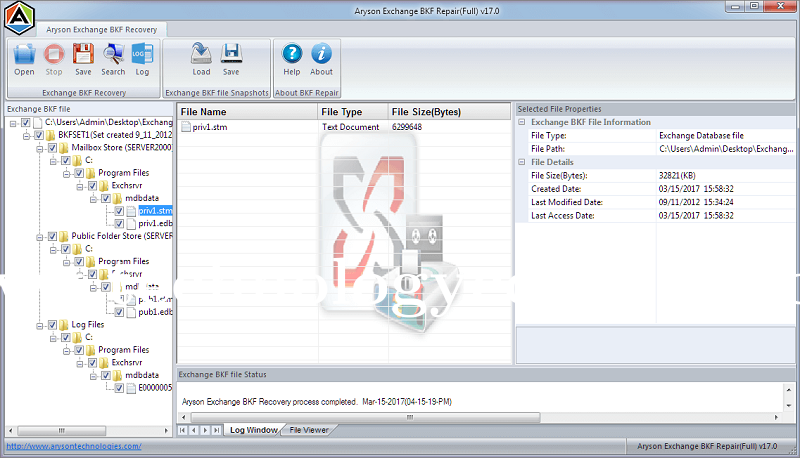Click the Created Date value 03/15/2017

[696, 189]
